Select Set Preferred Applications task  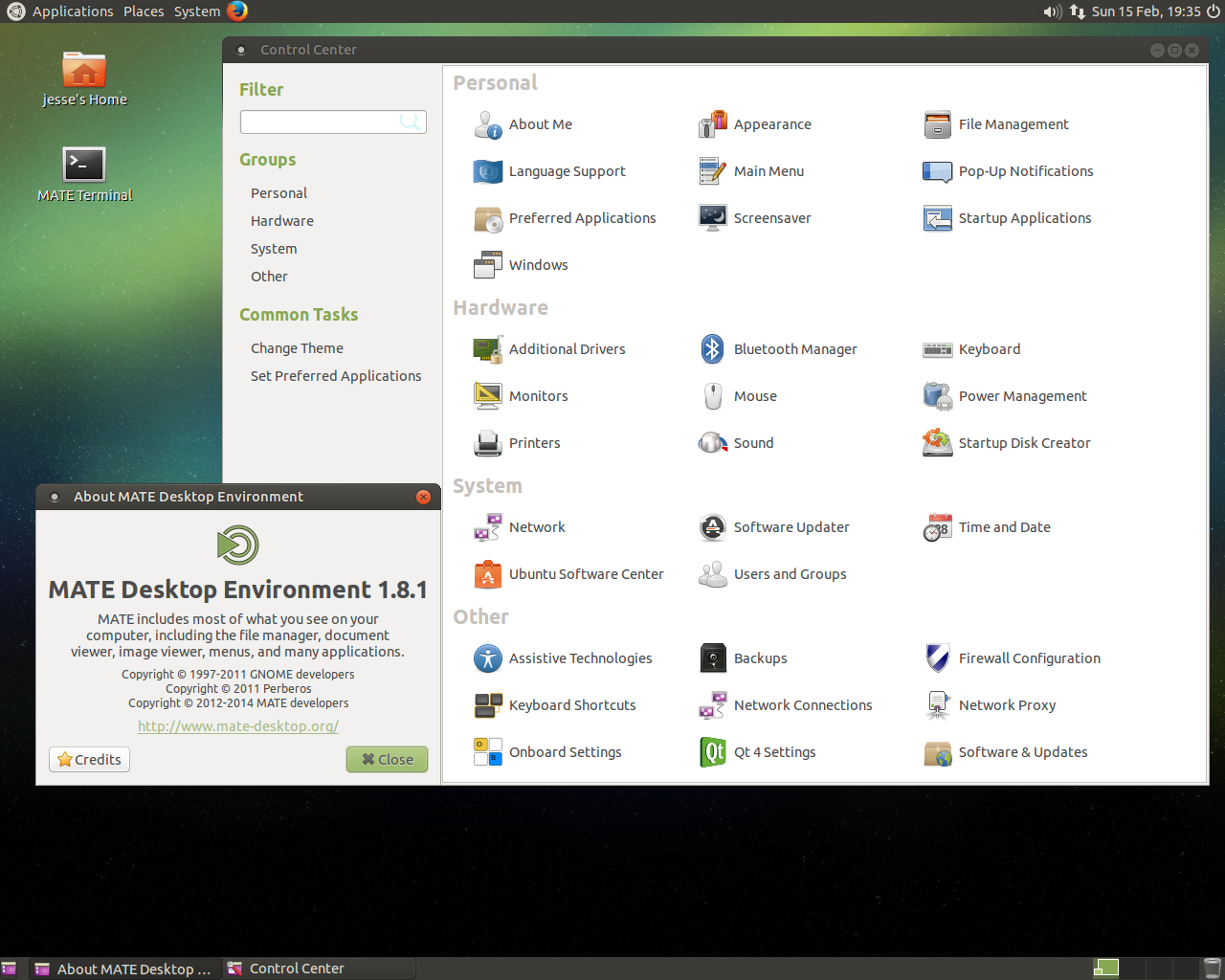tap(336, 376)
